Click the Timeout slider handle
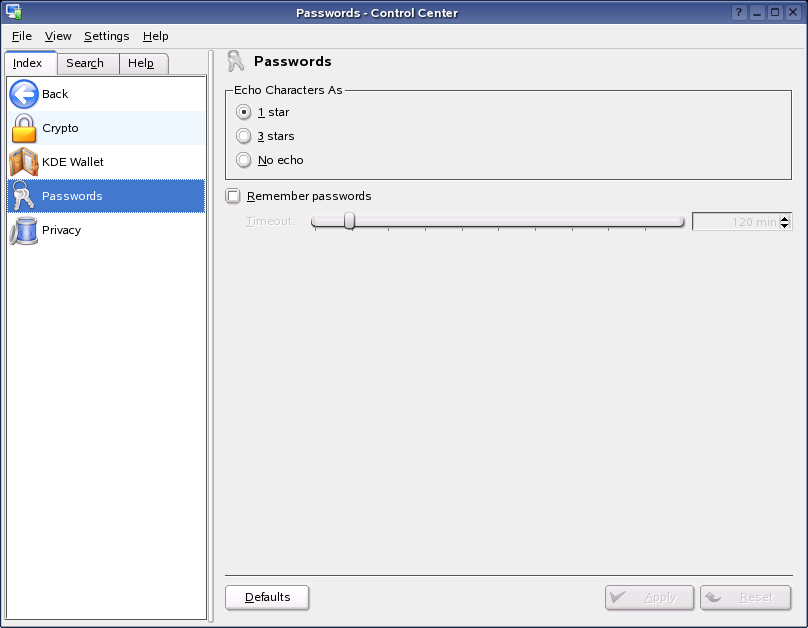 pos(349,221)
